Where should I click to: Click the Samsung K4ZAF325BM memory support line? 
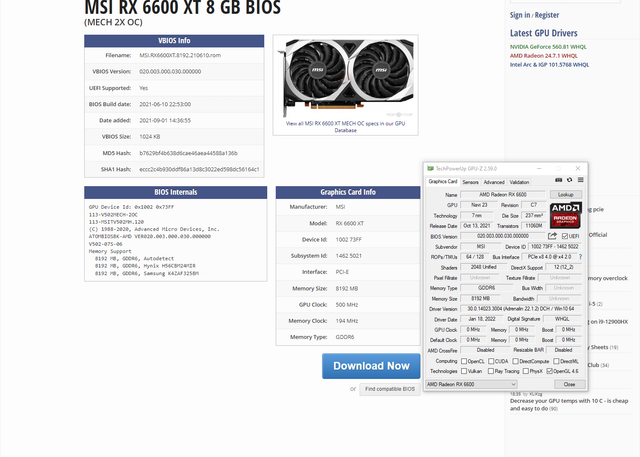tap(147, 273)
